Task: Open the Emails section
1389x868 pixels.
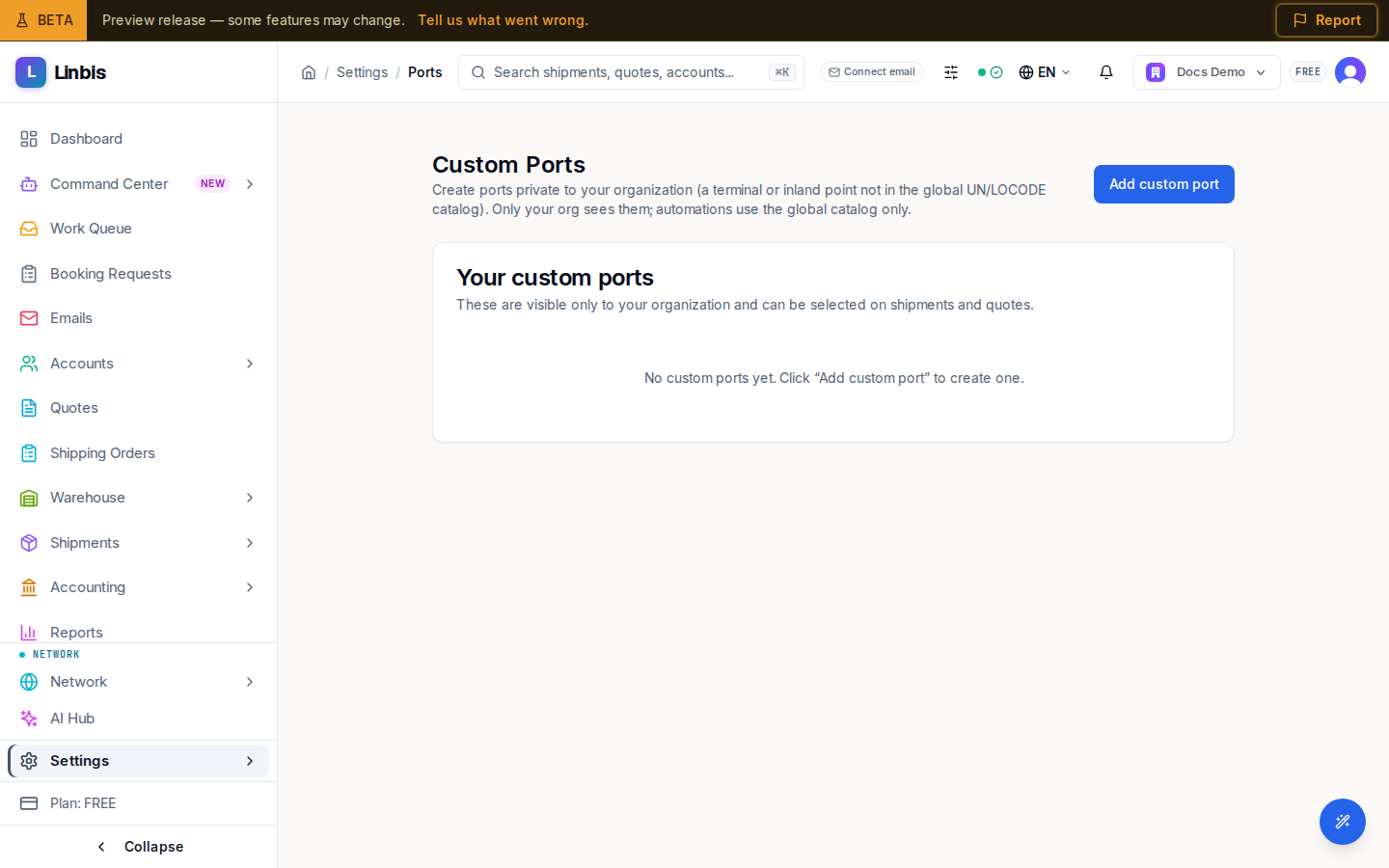Action: (x=139, y=318)
